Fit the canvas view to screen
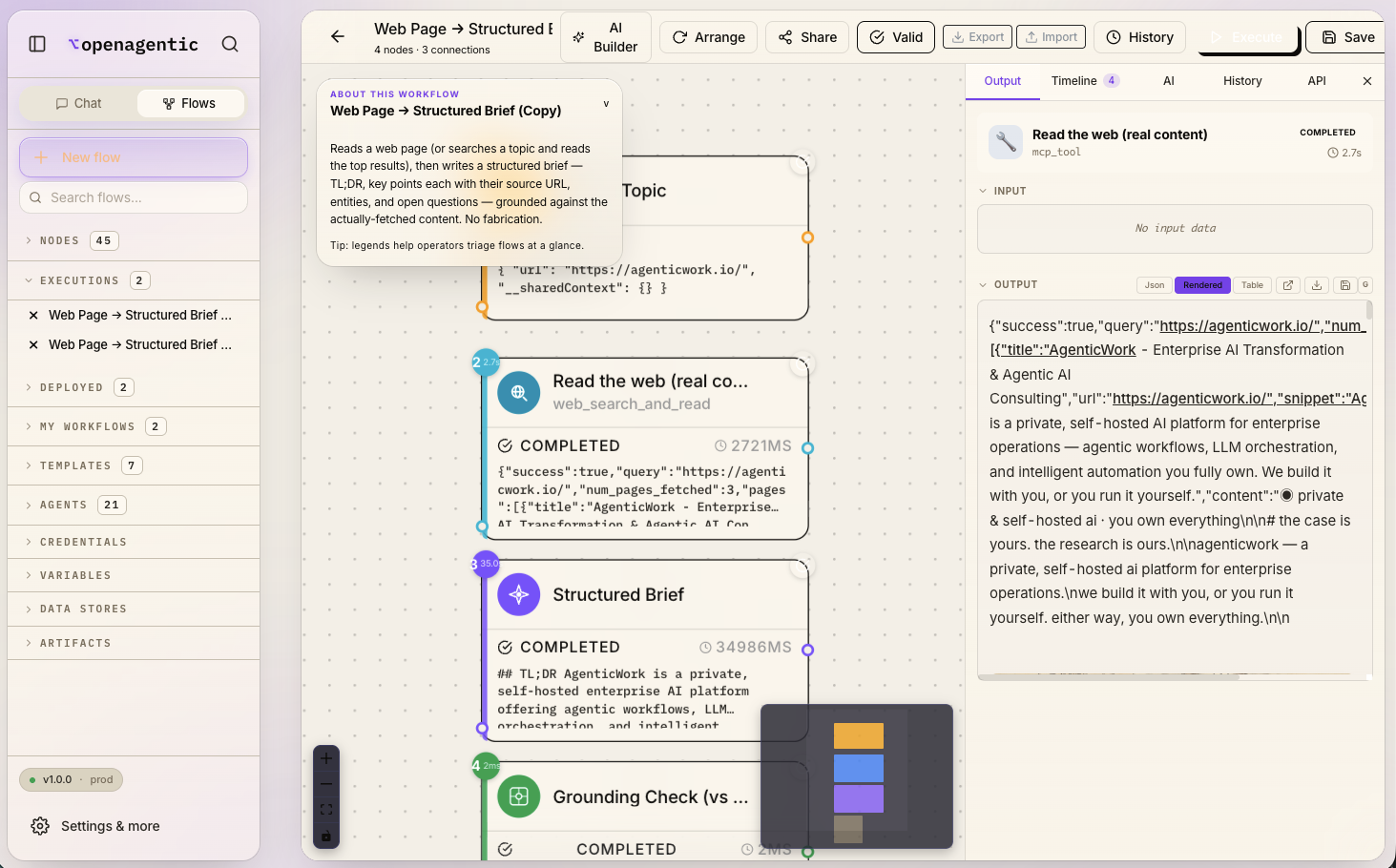The width and height of the screenshot is (1396, 868). point(326,810)
